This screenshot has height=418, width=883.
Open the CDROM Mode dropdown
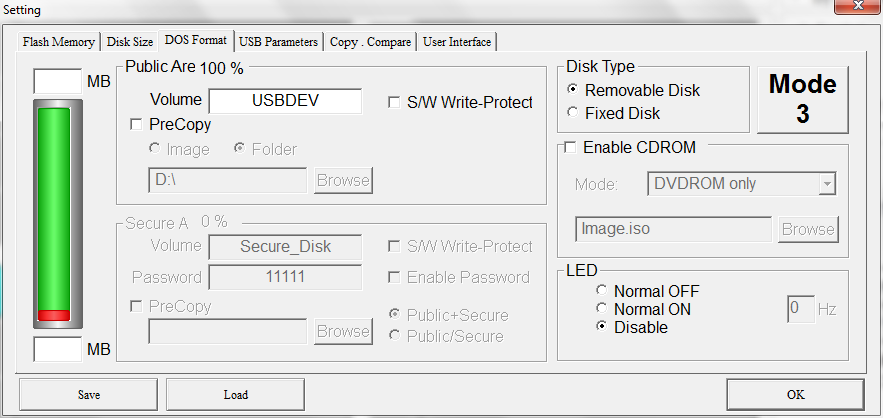[826, 184]
